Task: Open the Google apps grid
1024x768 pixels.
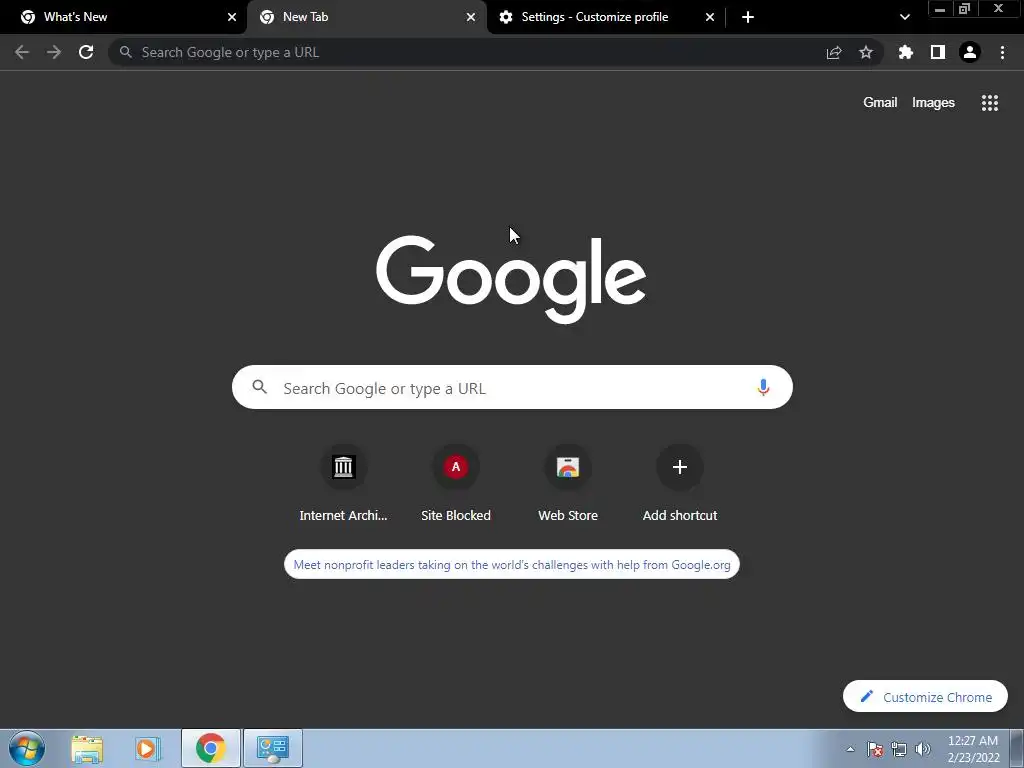Action: 990,103
